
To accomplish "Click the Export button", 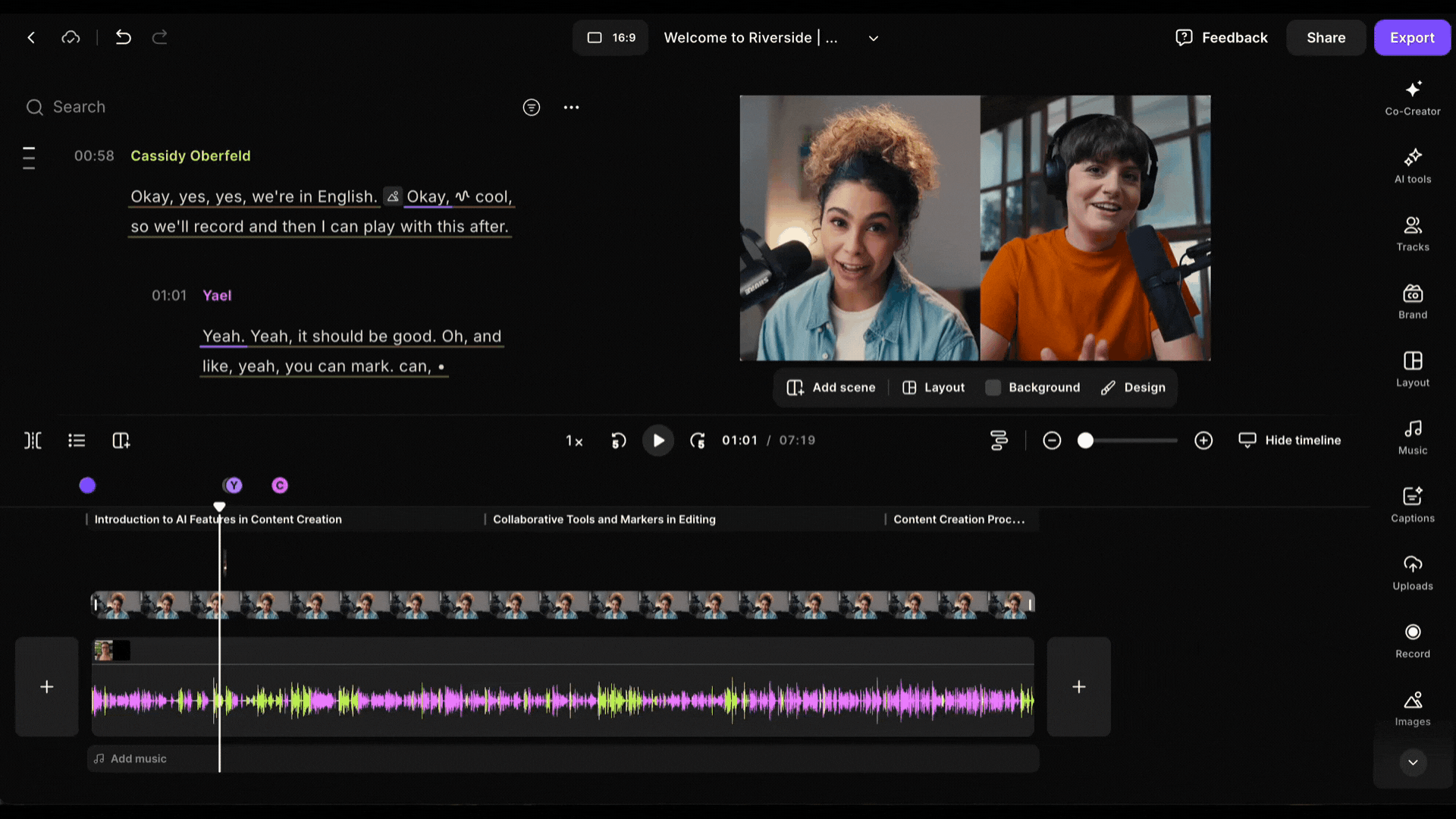I will click(1411, 38).
